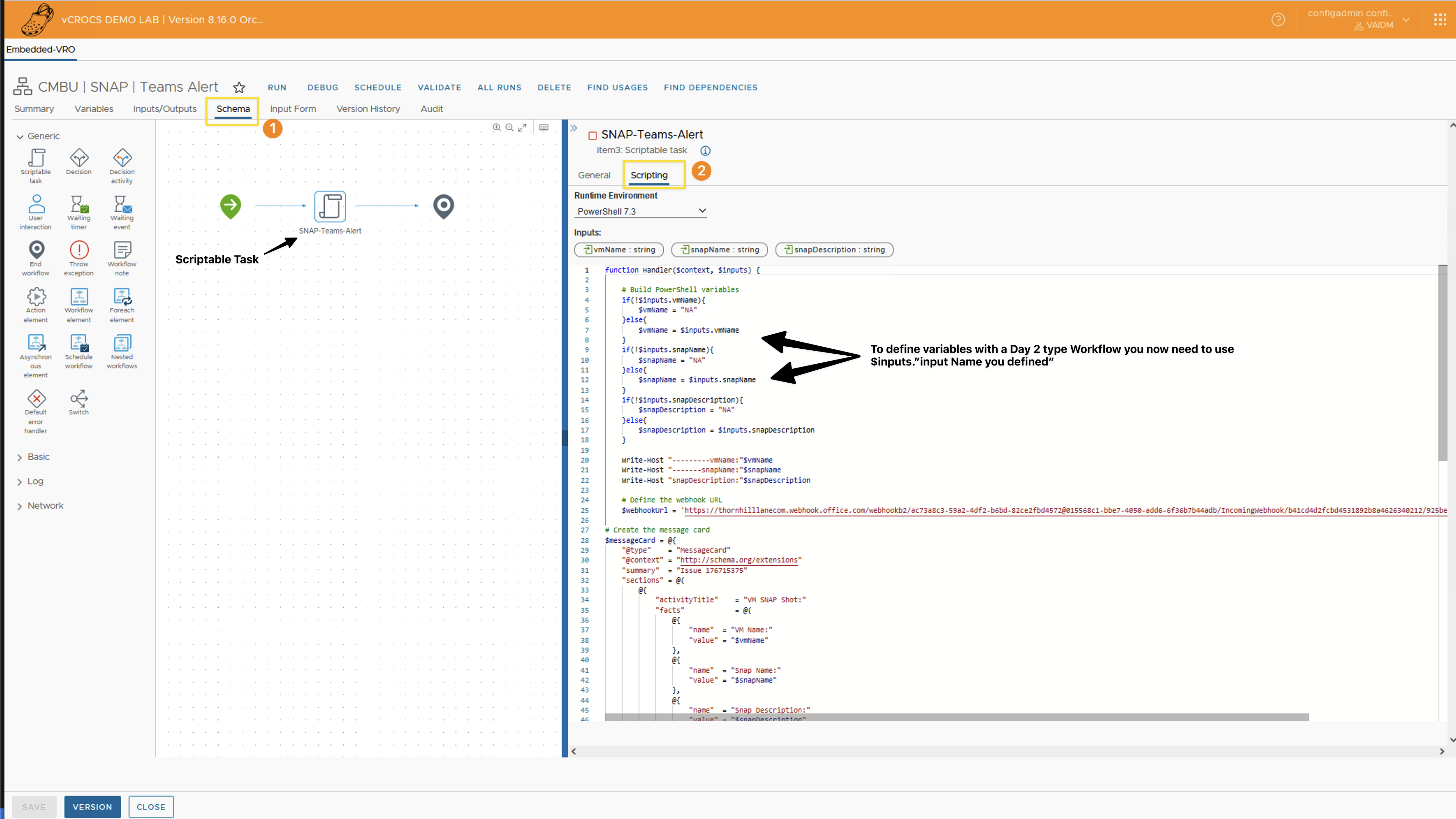Screen dimensions: 1456x819
Task: Zoom in on the schema canvas
Action: pyautogui.click(x=496, y=128)
